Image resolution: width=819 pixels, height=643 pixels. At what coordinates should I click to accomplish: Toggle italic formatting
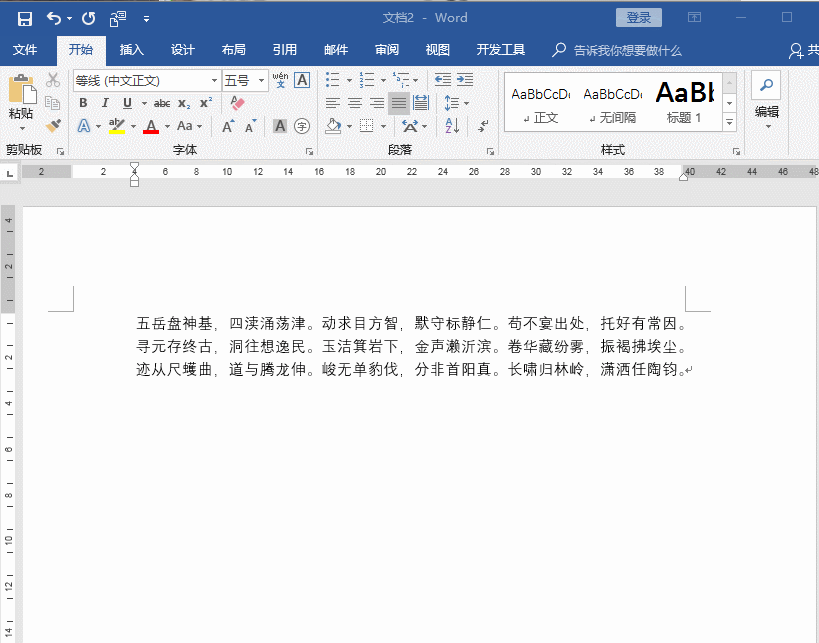point(105,103)
